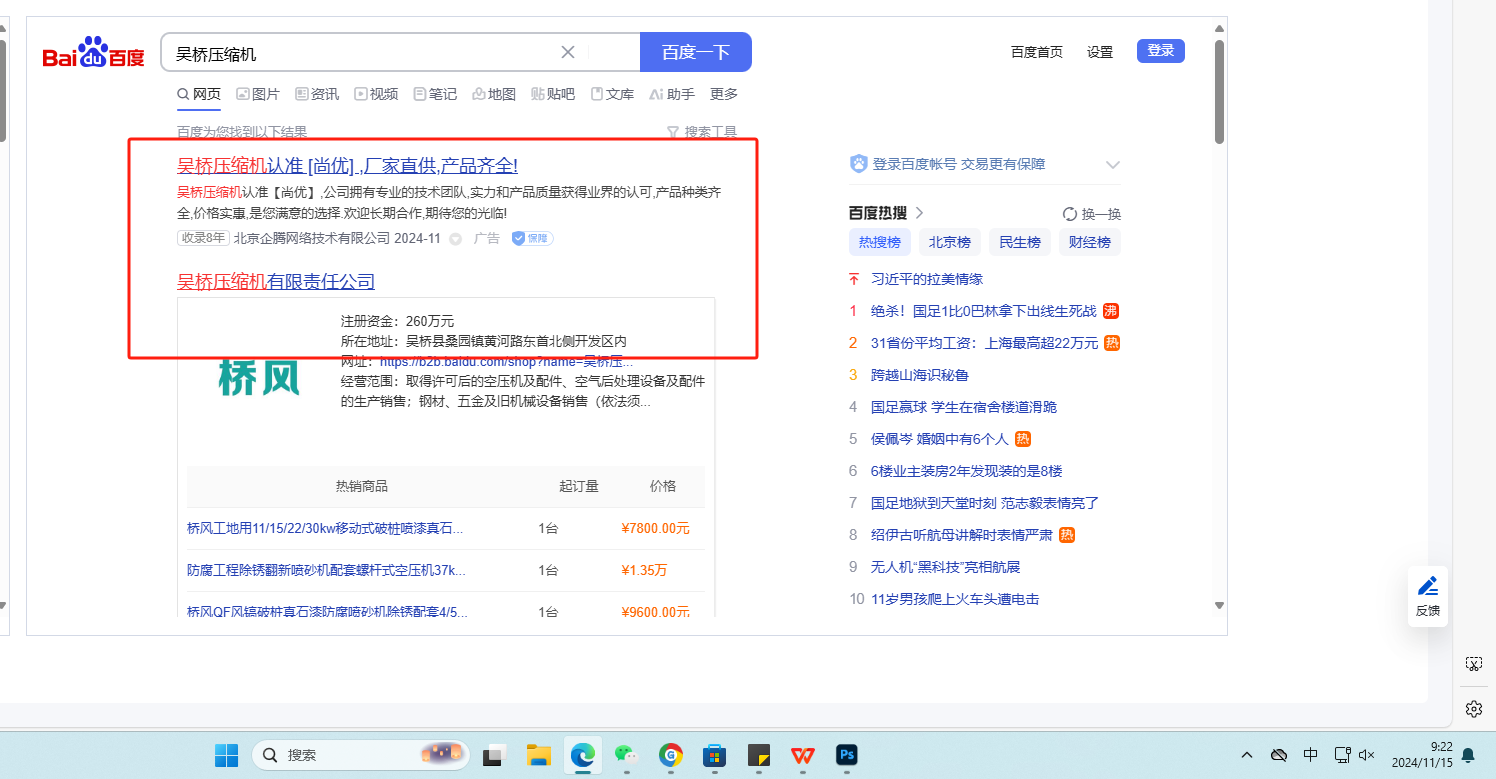
Task: Click the 换一换 refresh icon
Action: [1070, 214]
